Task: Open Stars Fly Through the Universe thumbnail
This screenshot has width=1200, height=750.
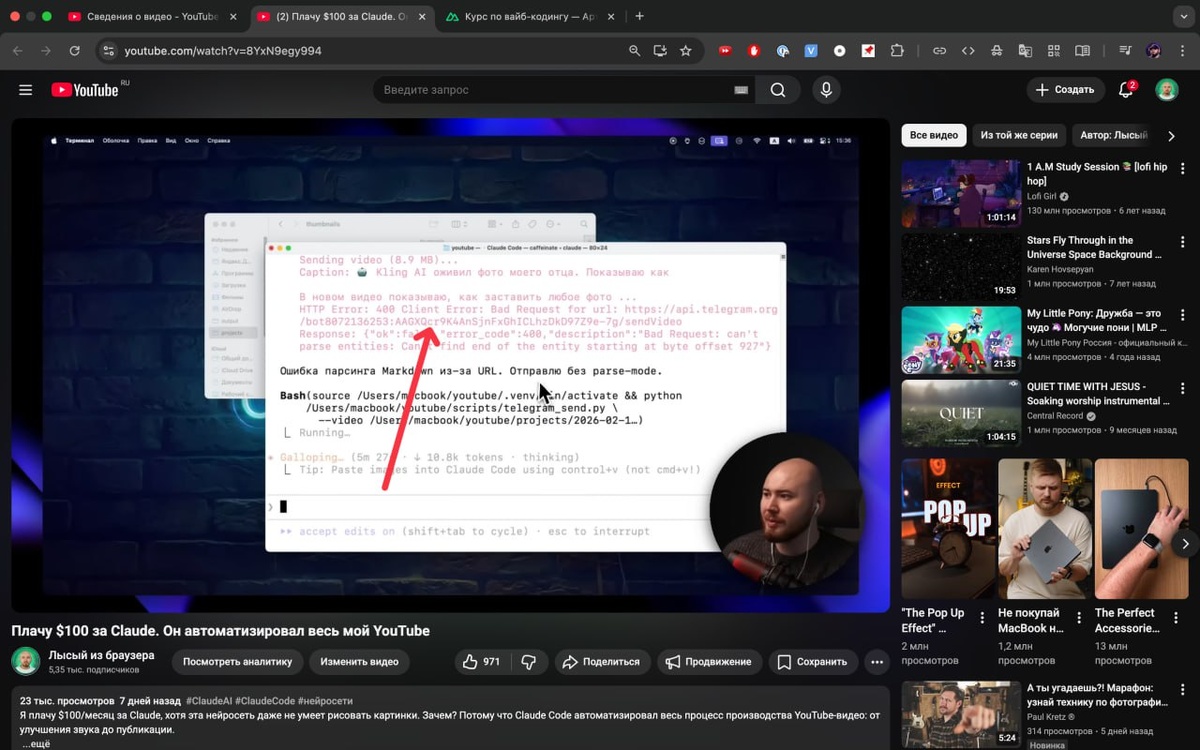Action: click(x=961, y=267)
